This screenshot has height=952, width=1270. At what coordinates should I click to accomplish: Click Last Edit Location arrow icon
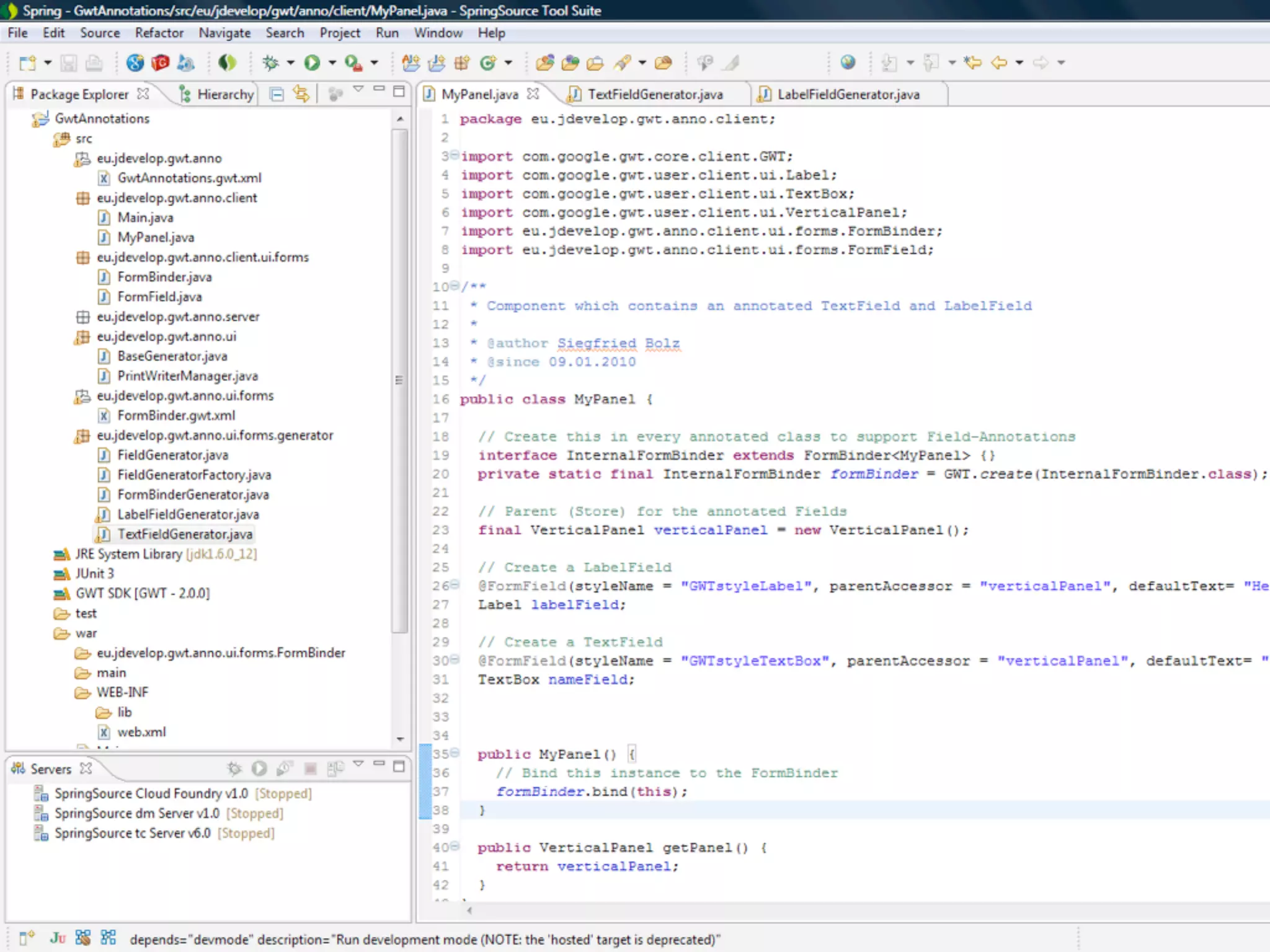coord(973,63)
